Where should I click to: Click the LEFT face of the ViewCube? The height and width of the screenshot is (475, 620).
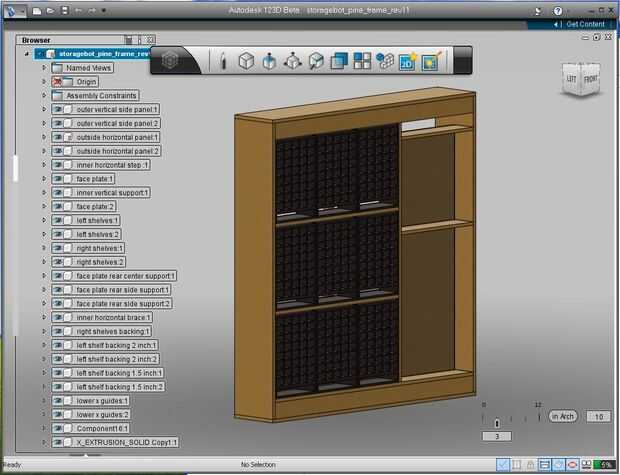(x=571, y=79)
